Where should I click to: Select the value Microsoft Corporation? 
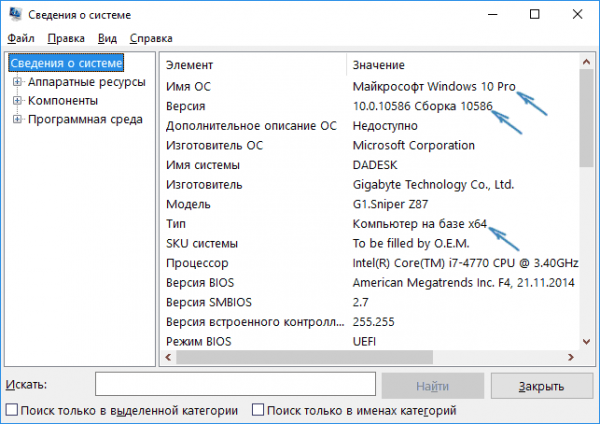pos(414,145)
